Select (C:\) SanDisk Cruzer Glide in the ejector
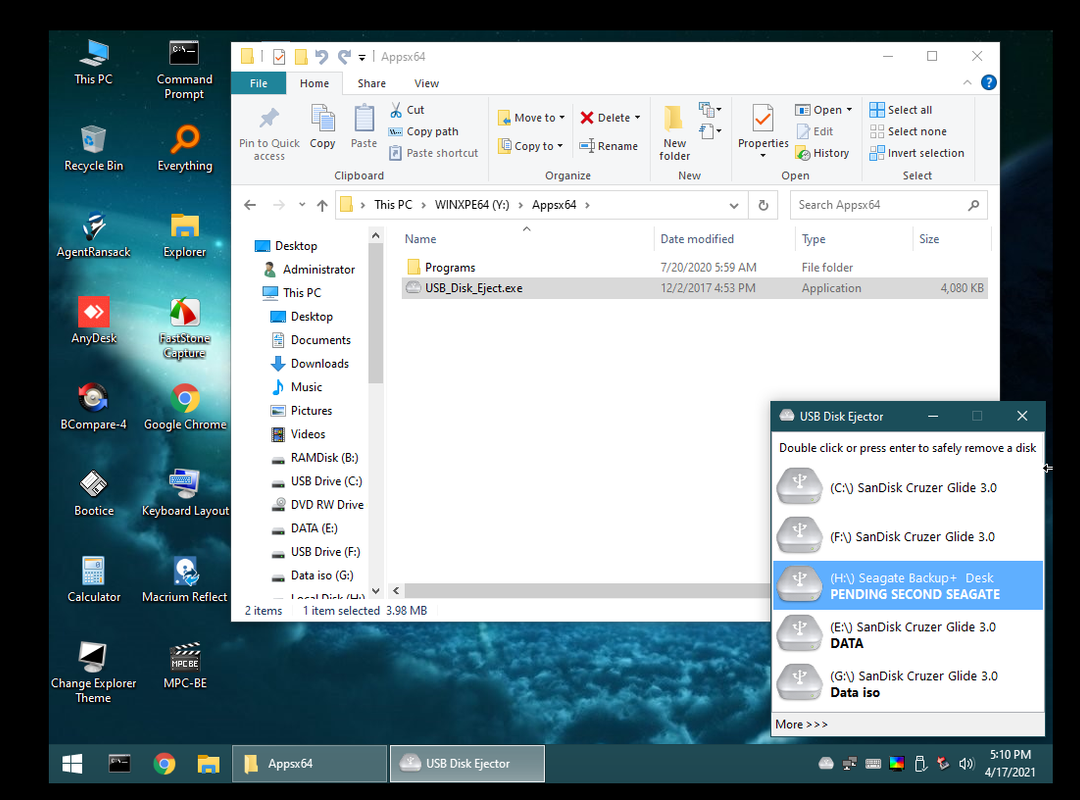The width and height of the screenshot is (1080, 800). tap(908, 487)
